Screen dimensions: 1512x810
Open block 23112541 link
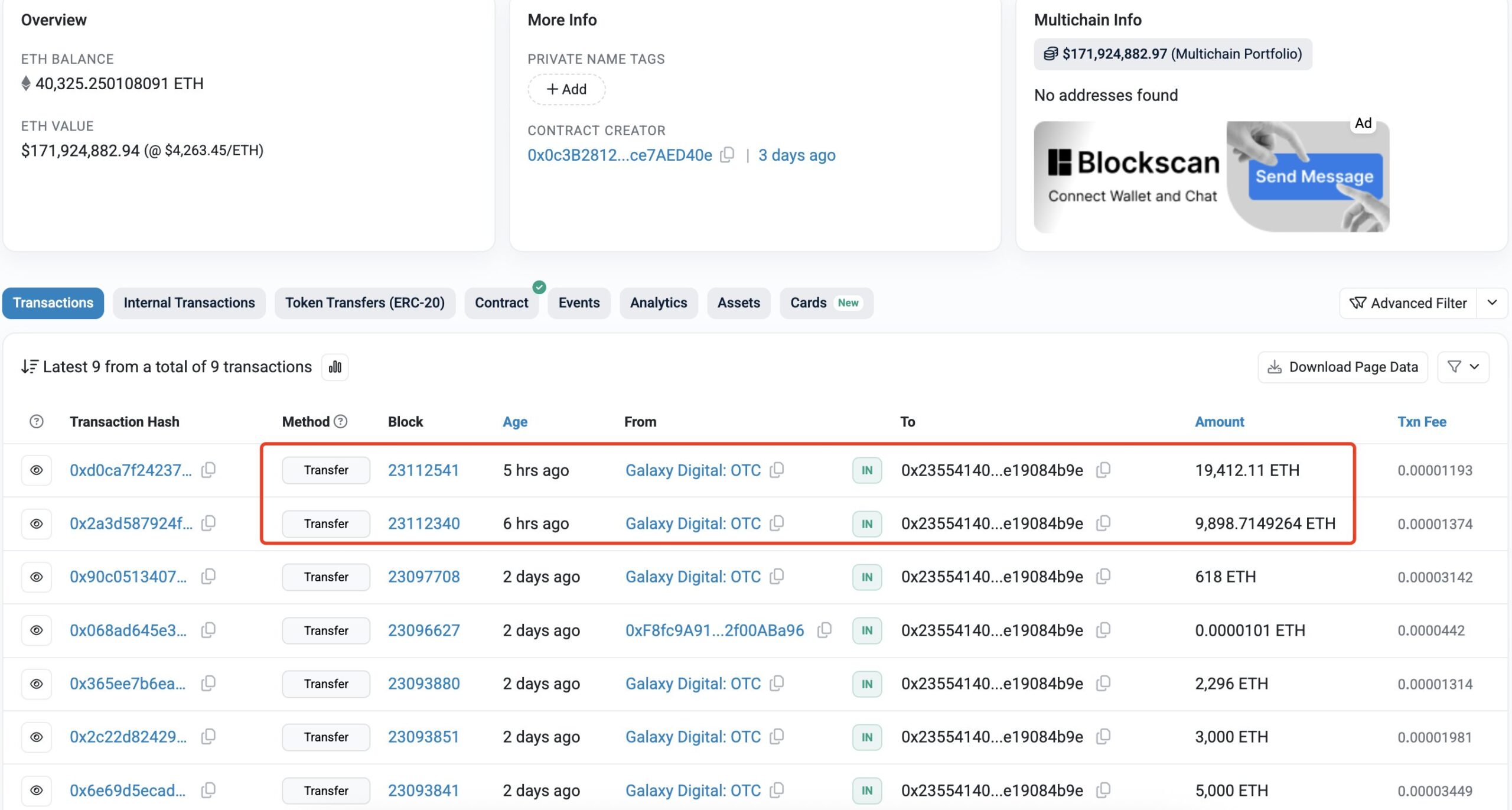[423, 470]
